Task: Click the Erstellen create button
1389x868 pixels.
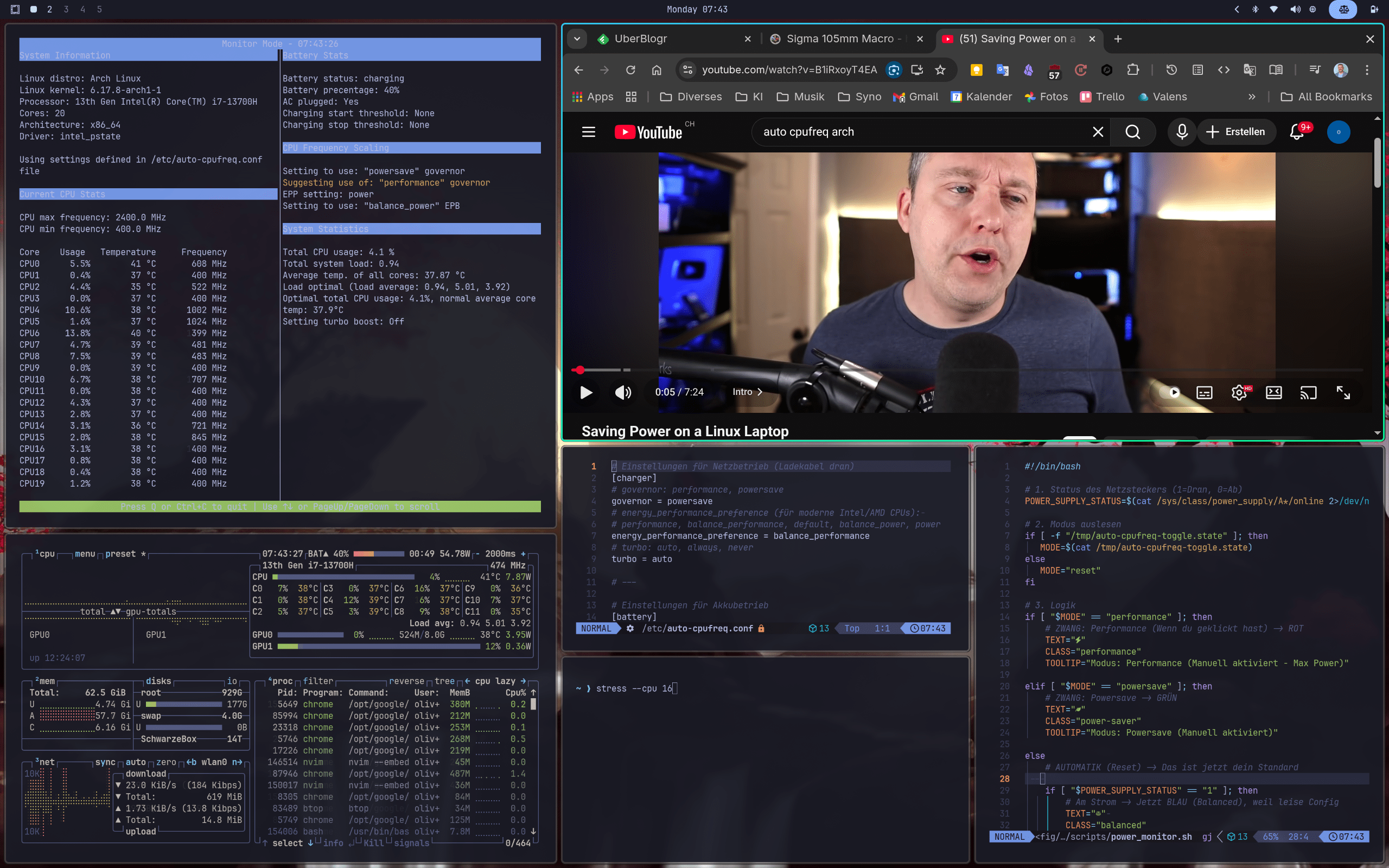Action: pos(1236,132)
